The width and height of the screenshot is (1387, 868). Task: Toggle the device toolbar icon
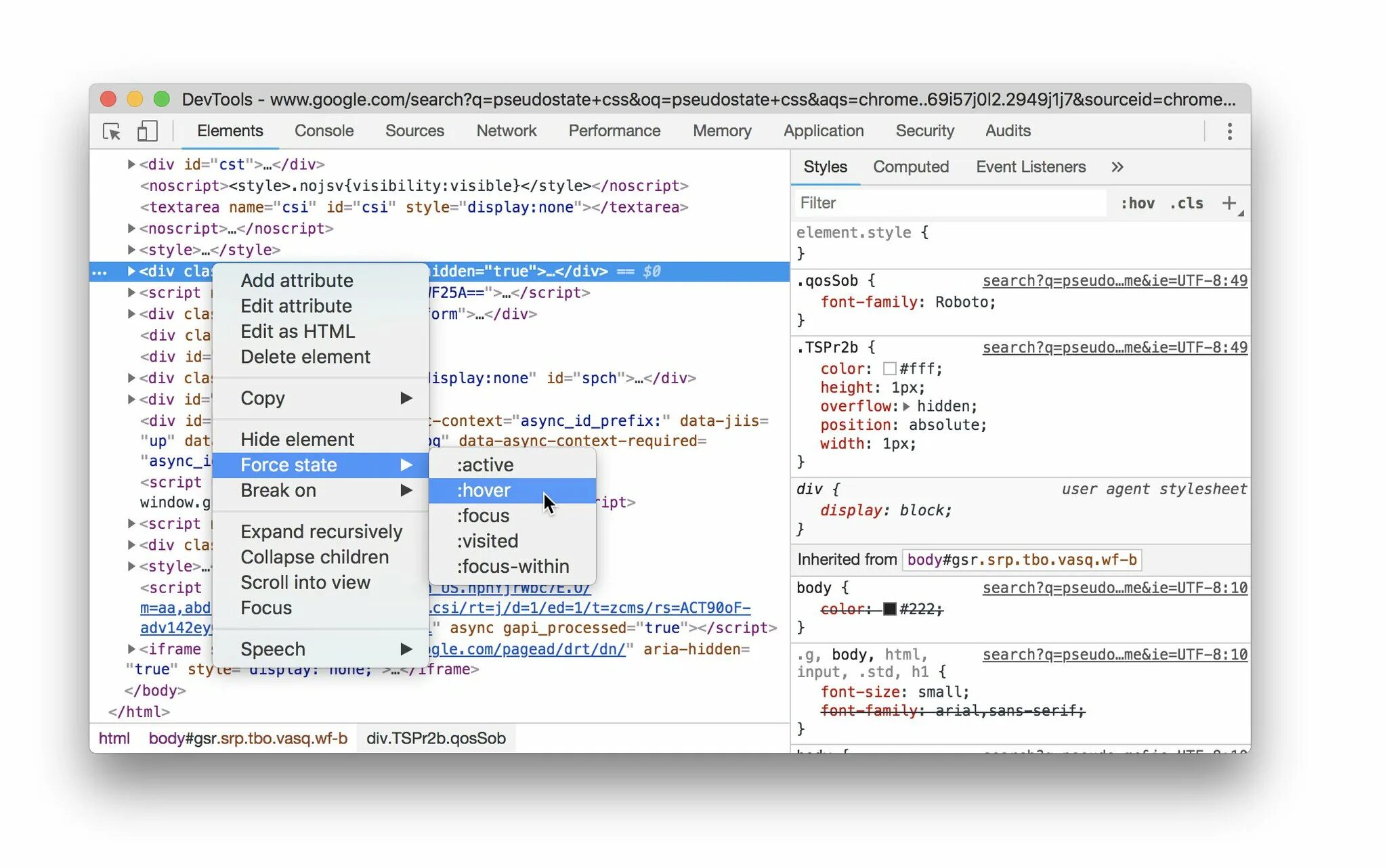point(147,131)
